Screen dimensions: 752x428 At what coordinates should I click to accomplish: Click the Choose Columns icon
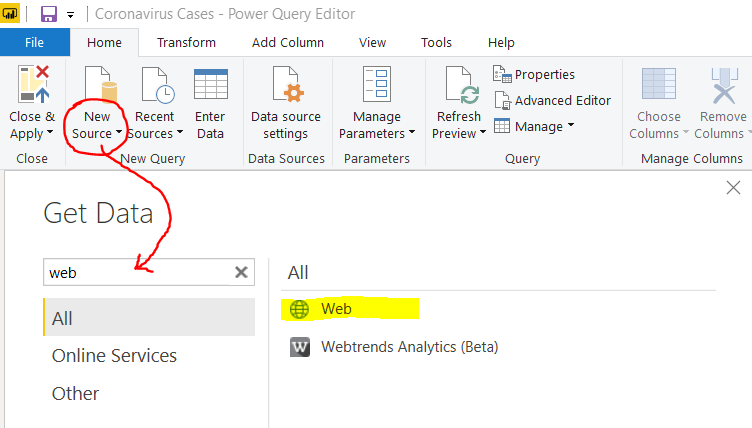[x=659, y=83]
